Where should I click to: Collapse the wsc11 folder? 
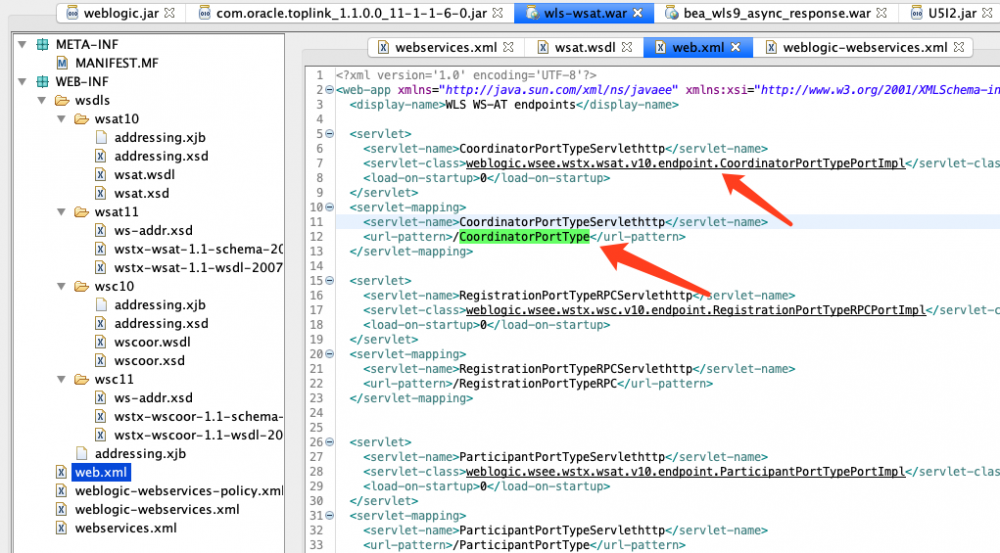pos(61,380)
